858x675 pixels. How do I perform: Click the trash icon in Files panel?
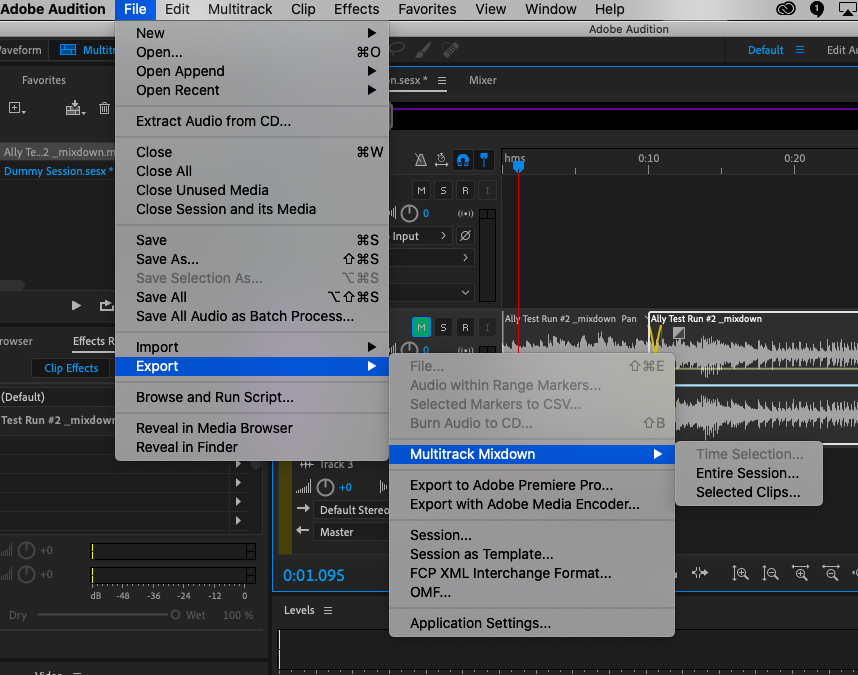coord(104,108)
